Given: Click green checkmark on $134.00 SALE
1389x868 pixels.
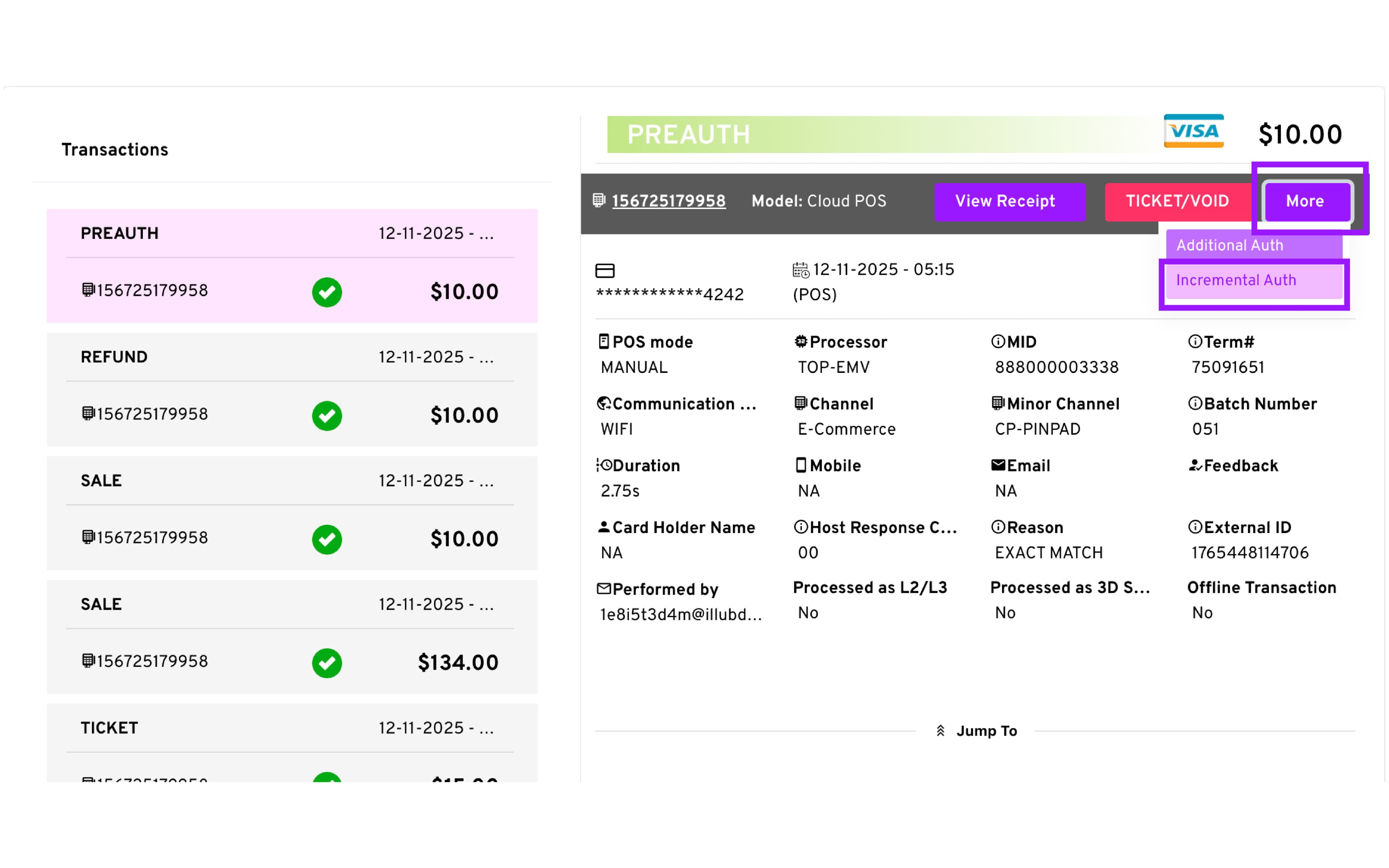Looking at the screenshot, I should tap(327, 663).
